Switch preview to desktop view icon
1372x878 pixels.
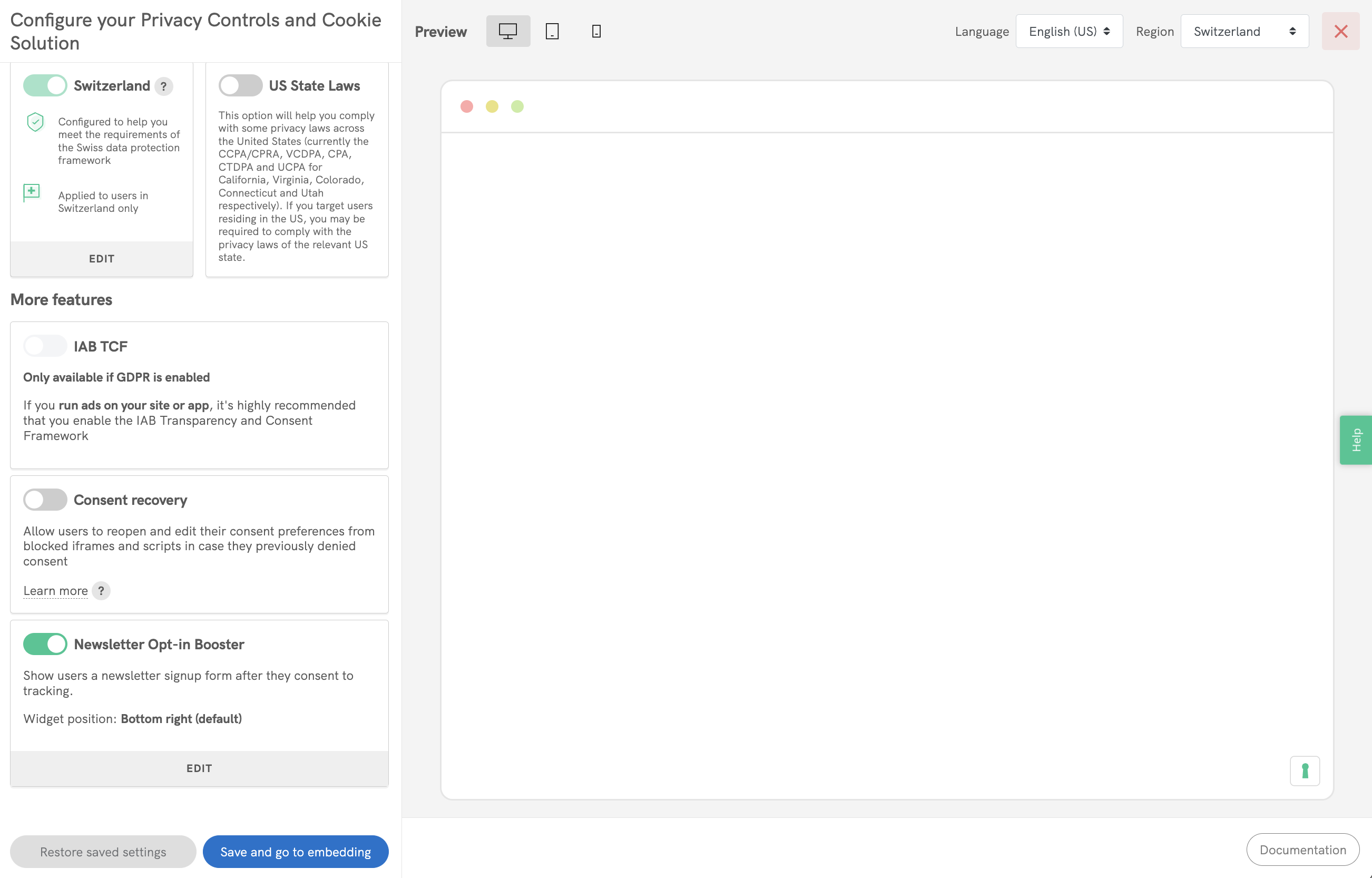(507, 32)
